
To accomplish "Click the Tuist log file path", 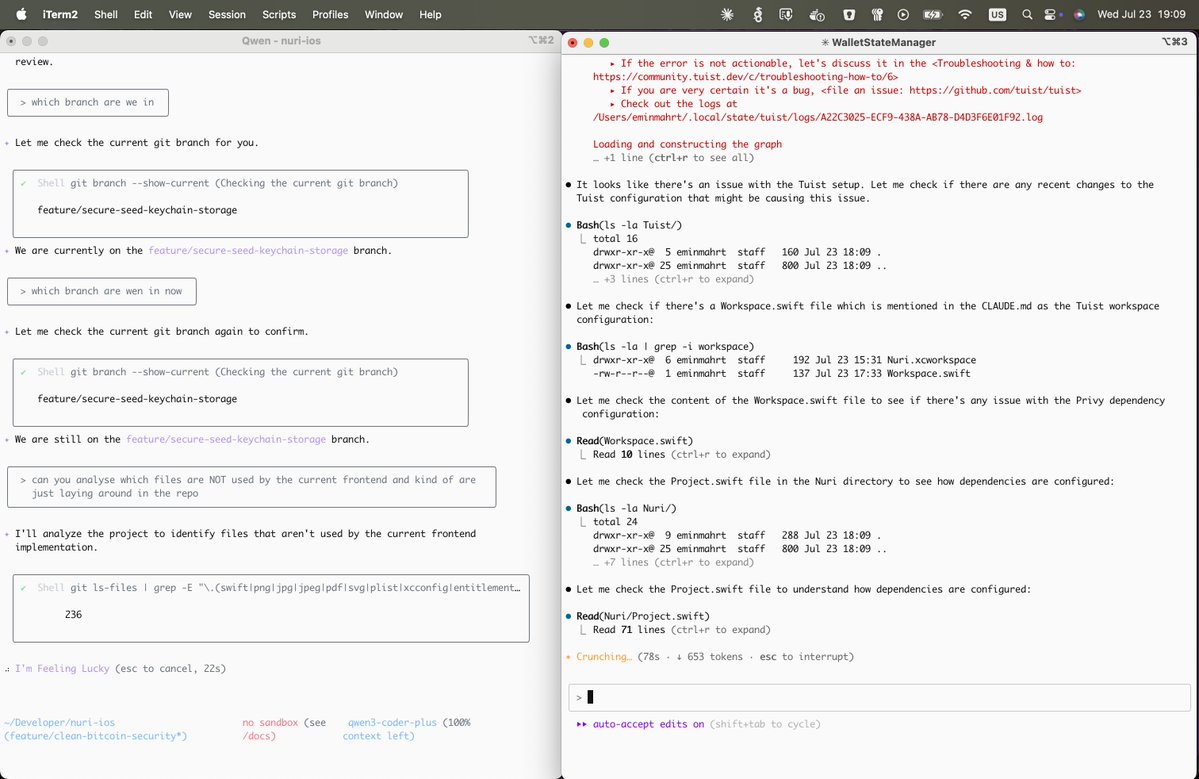I will [817, 117].
